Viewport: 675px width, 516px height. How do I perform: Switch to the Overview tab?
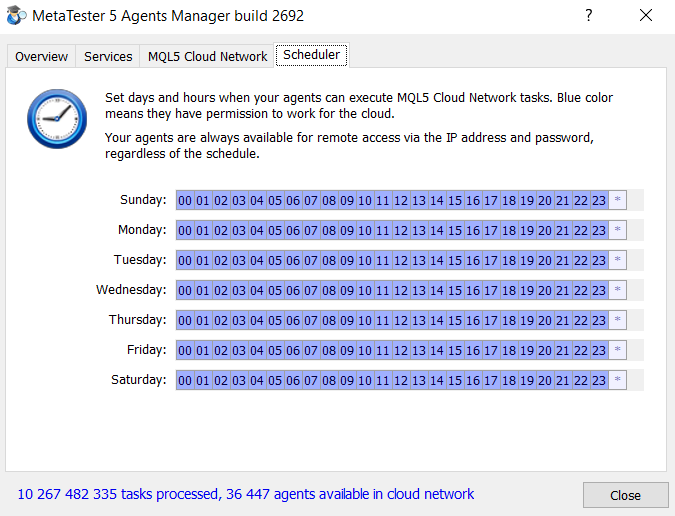[x=41, y=56]
